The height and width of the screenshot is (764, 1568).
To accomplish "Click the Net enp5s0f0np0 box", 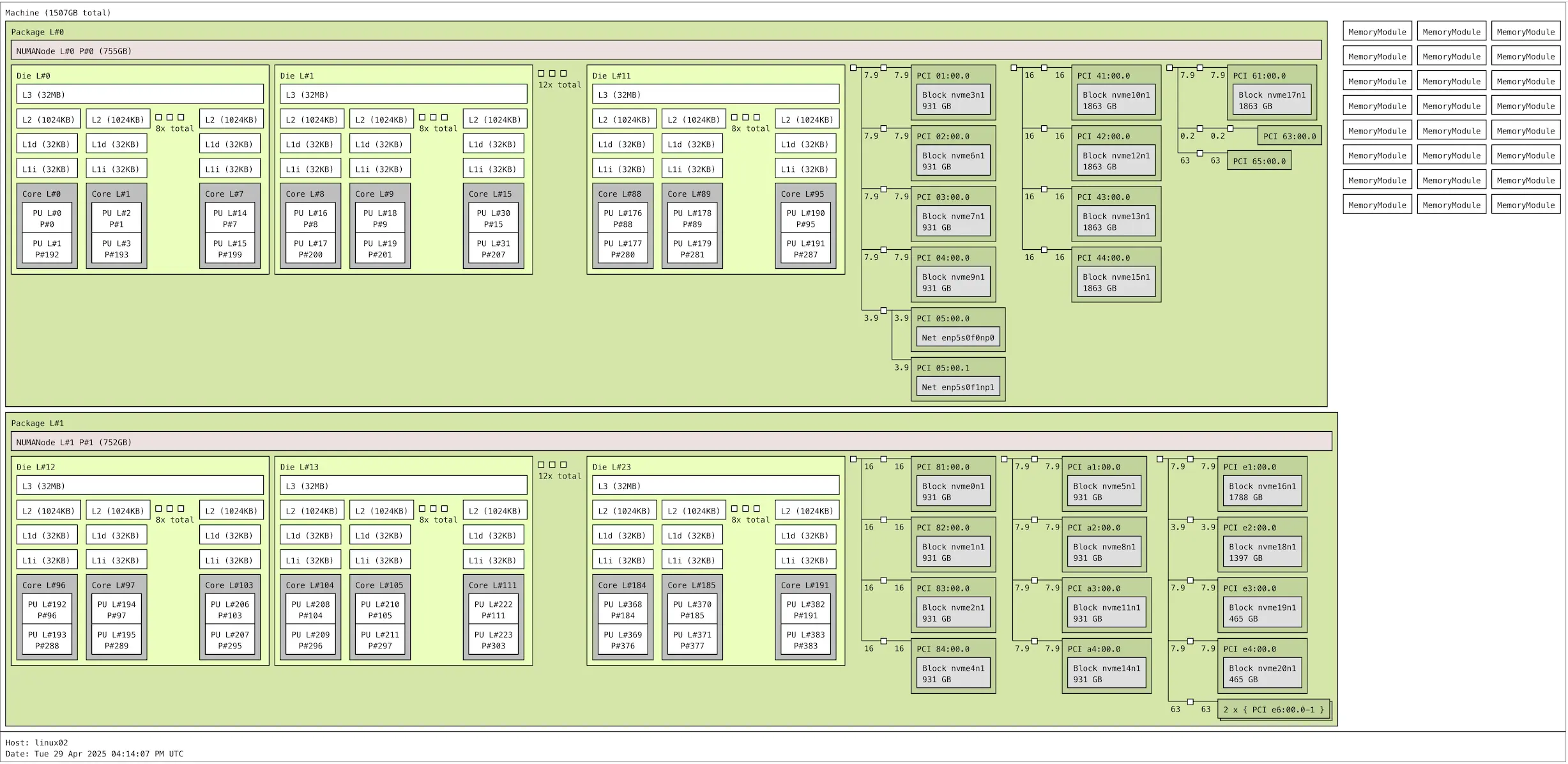I will (958, 337).
